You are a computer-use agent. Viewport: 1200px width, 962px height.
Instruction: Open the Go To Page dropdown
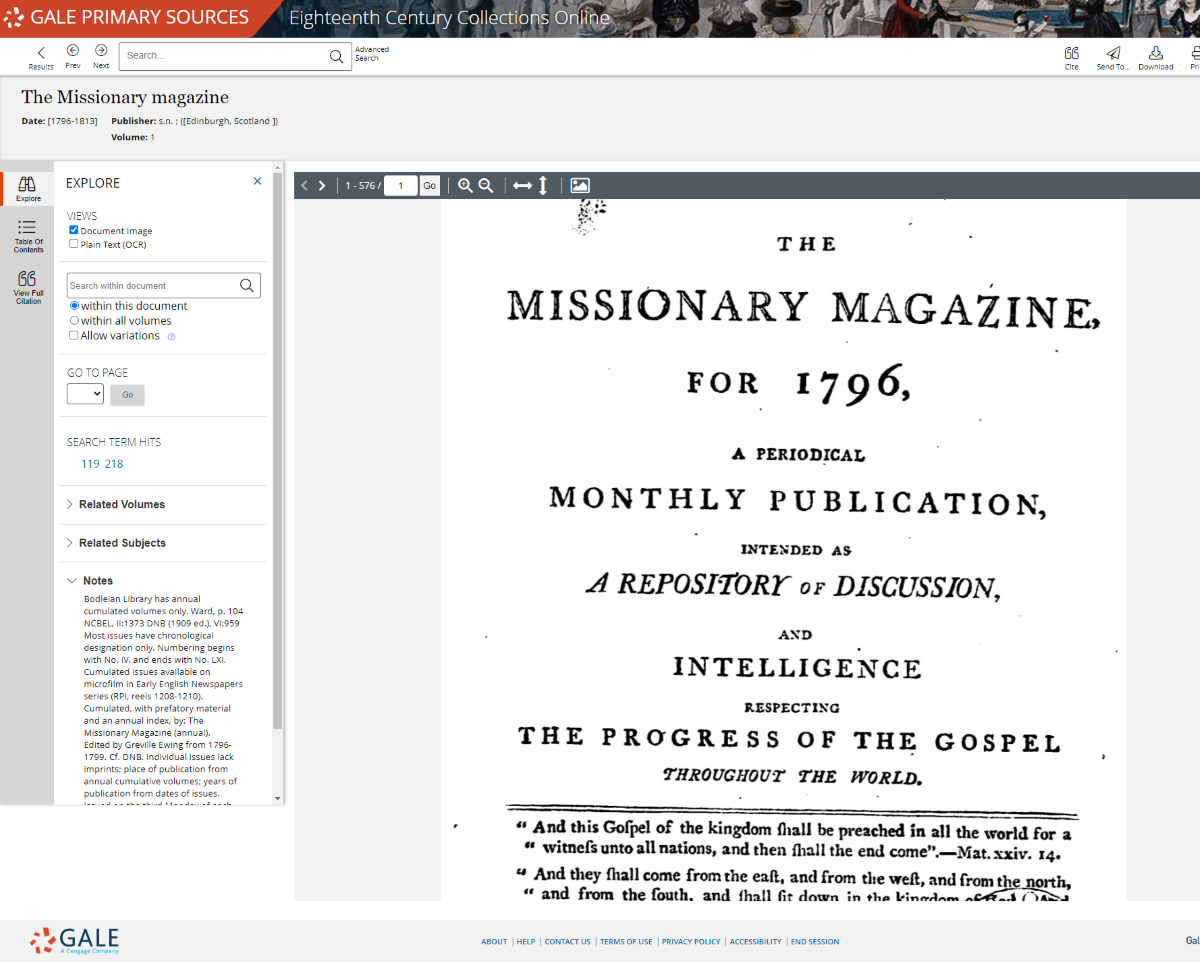(85, 394)
